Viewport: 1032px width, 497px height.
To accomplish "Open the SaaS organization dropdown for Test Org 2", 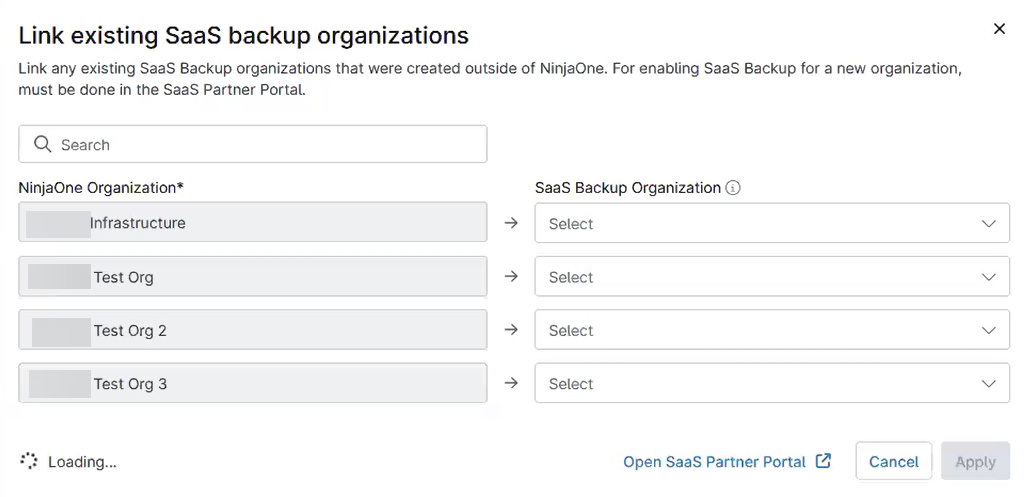I will click(772, 330).
